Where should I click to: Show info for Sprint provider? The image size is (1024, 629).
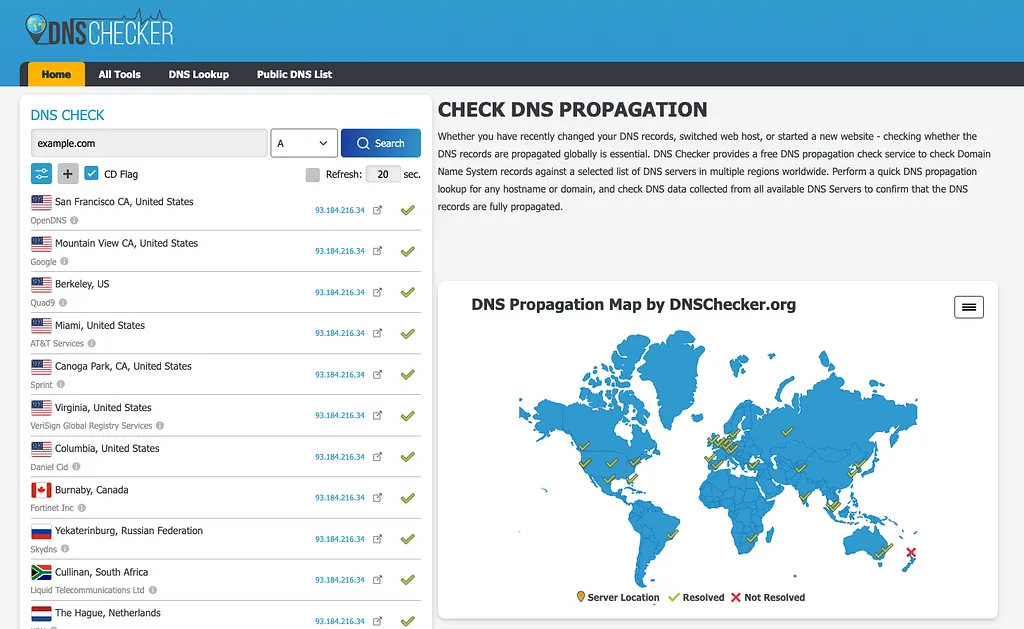click(x=60, y=384)
